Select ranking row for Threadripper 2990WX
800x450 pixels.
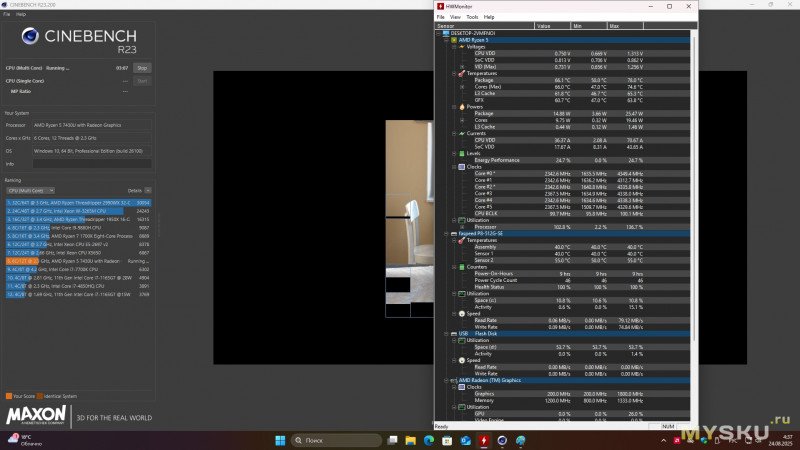(x=78, y=203)
